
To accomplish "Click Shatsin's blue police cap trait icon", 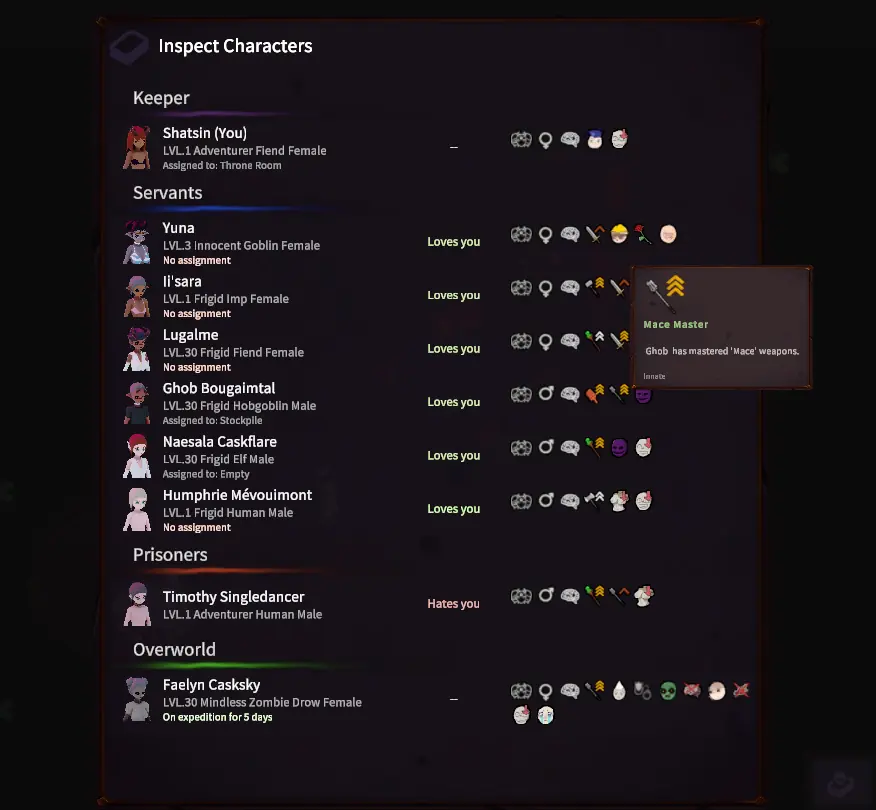I will tap(594, 139).
